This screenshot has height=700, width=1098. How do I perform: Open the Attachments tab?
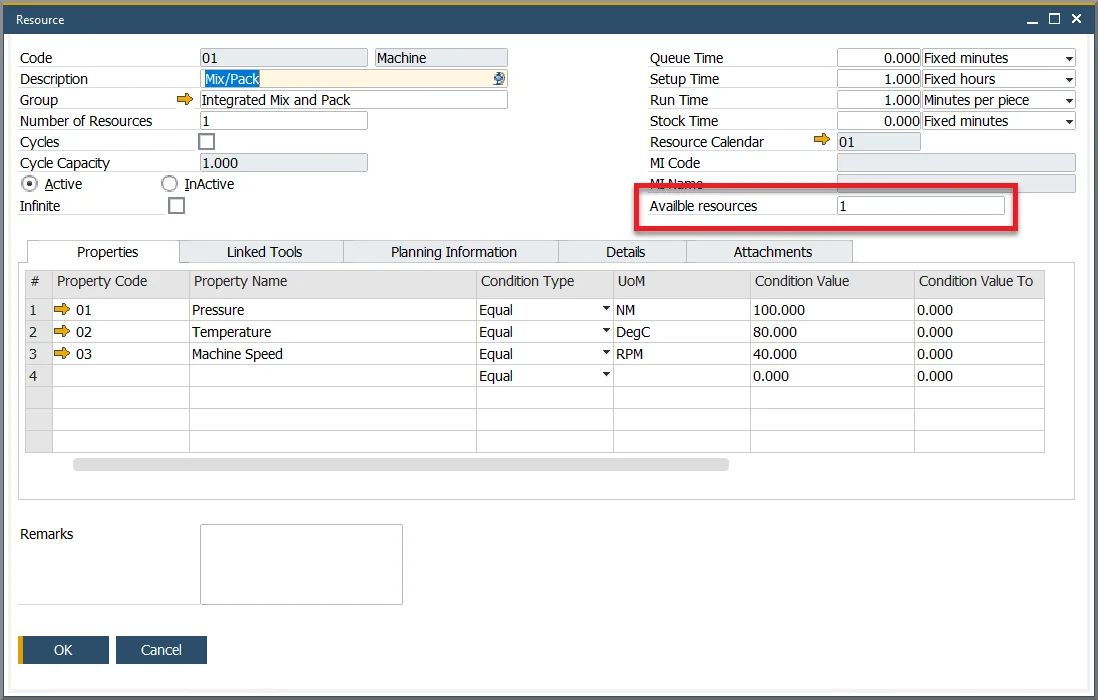click(x=770, y=252)
